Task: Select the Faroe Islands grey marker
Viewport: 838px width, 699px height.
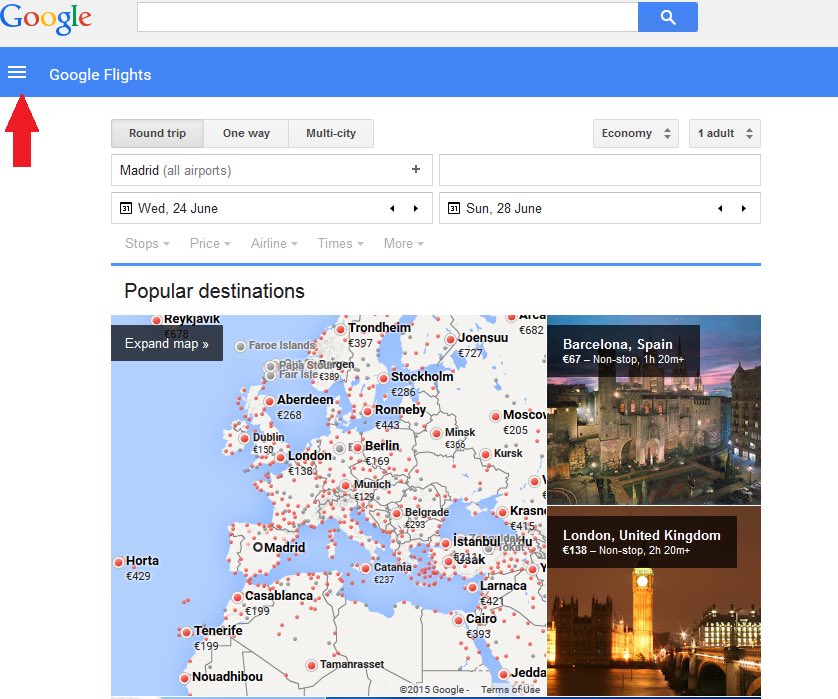Action: click(240, 346)
